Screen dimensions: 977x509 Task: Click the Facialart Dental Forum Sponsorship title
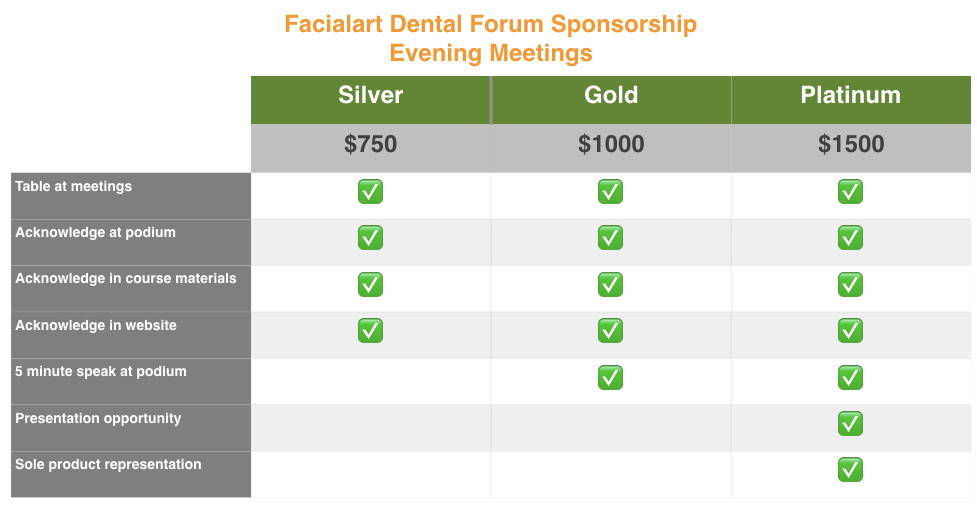tap(490, 25)
